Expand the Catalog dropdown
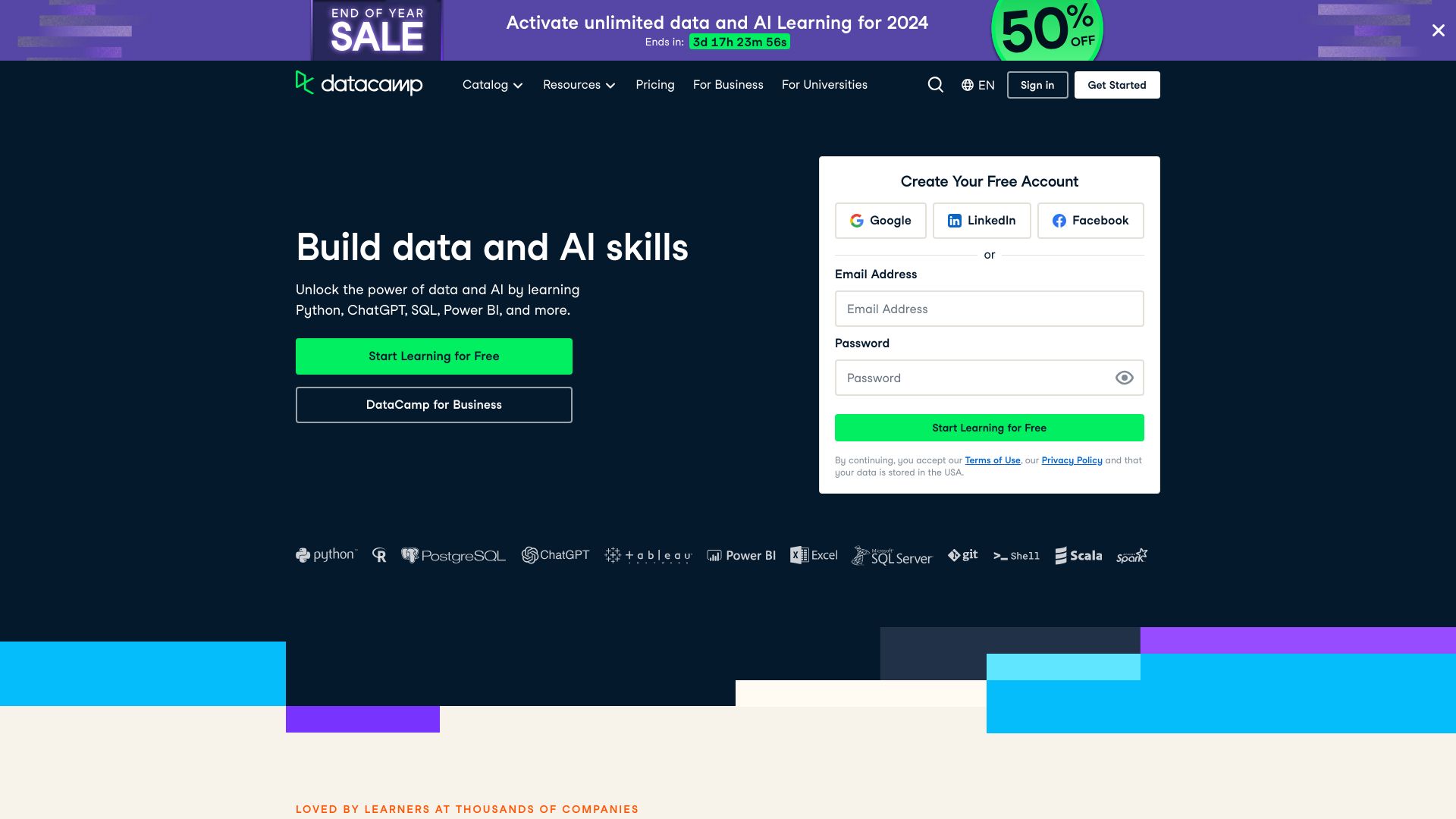 tap(492, 85)
